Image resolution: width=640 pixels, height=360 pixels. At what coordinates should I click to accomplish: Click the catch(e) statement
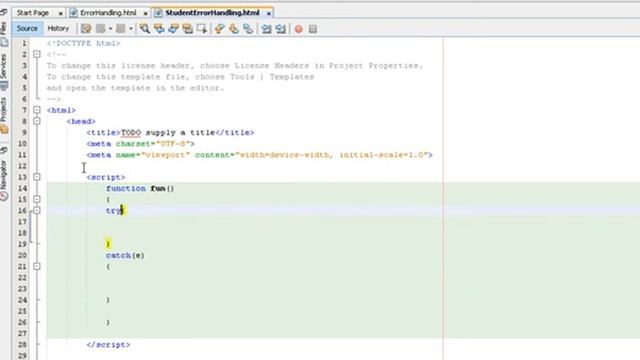click(125, 256)
